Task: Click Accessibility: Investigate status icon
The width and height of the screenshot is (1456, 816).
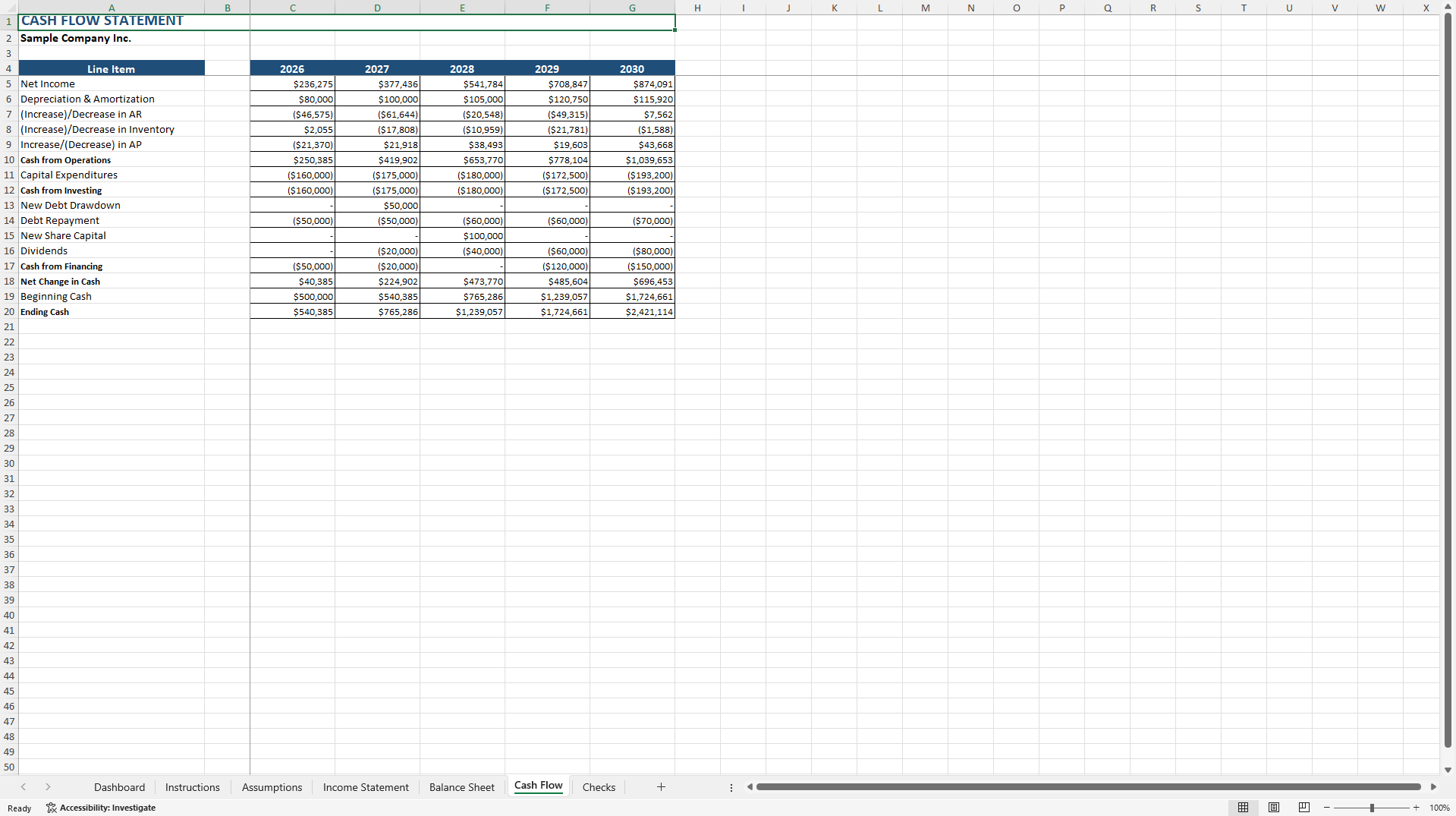Action: (x=101, y=808)
